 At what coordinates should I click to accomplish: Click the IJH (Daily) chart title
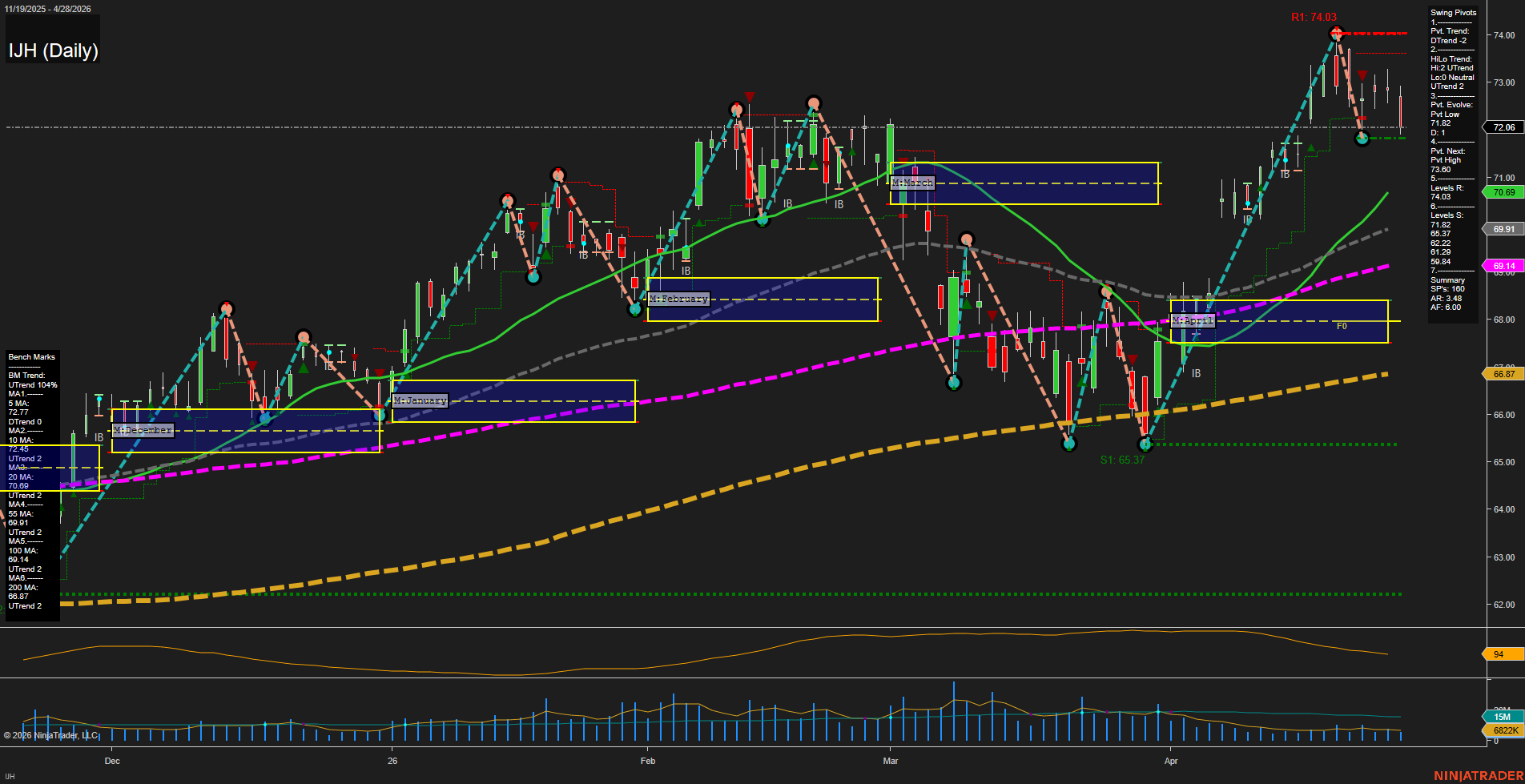click(x=53, y=50)
